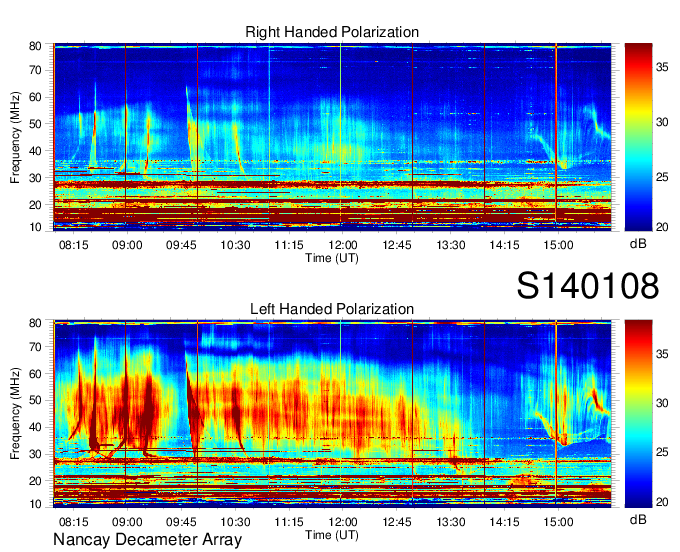Click the "14:15" tick of Right Handed plot
This screenshot has height=552, width=680.
504,245
